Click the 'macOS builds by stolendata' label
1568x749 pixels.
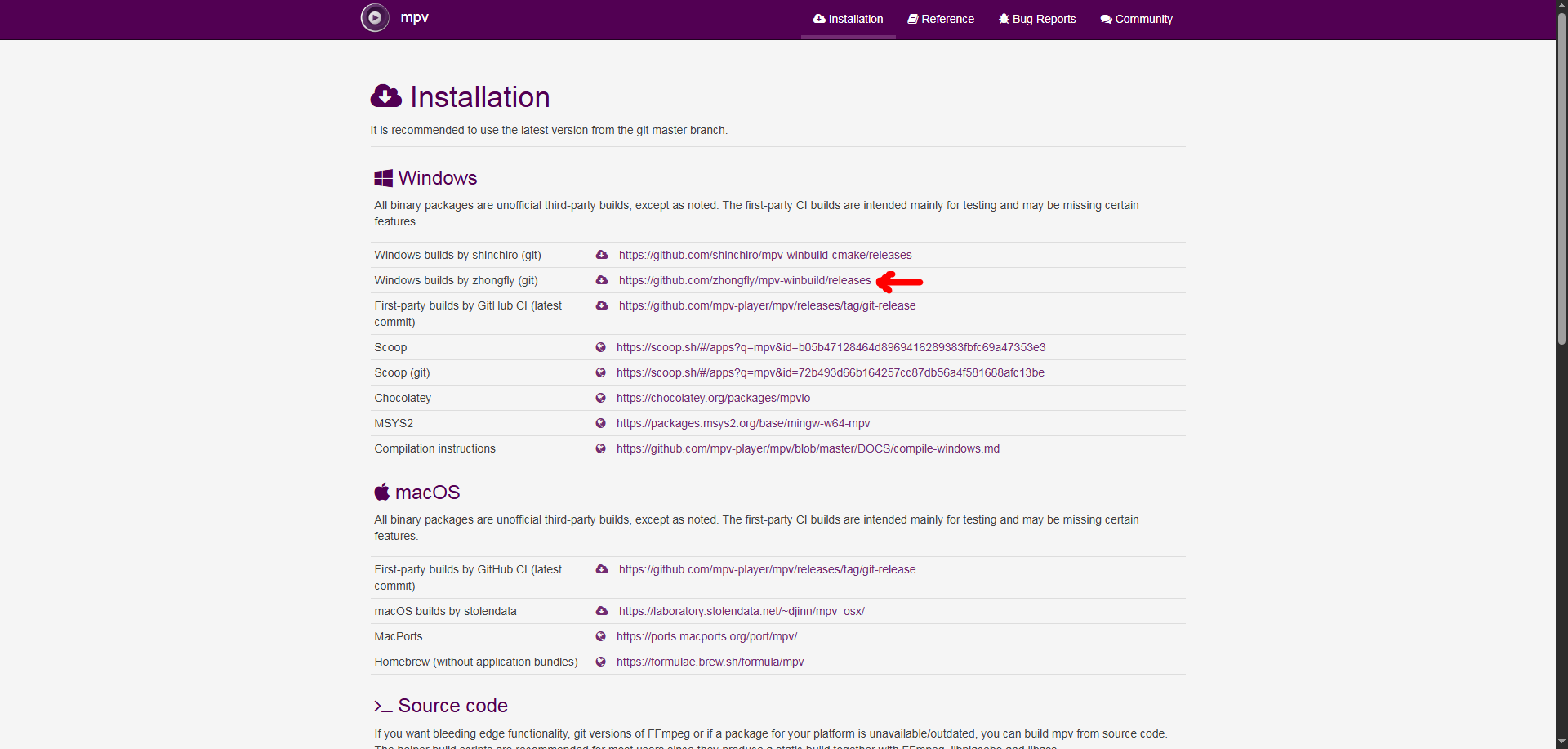pos(445,611)
